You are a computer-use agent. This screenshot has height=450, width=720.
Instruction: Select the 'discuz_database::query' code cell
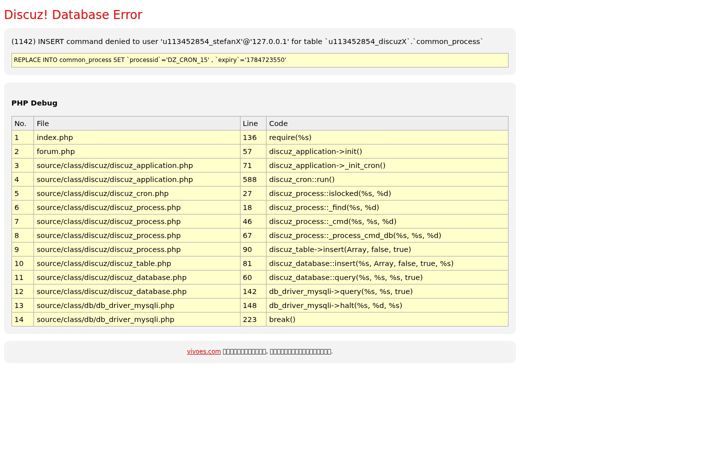pos(387,278)
